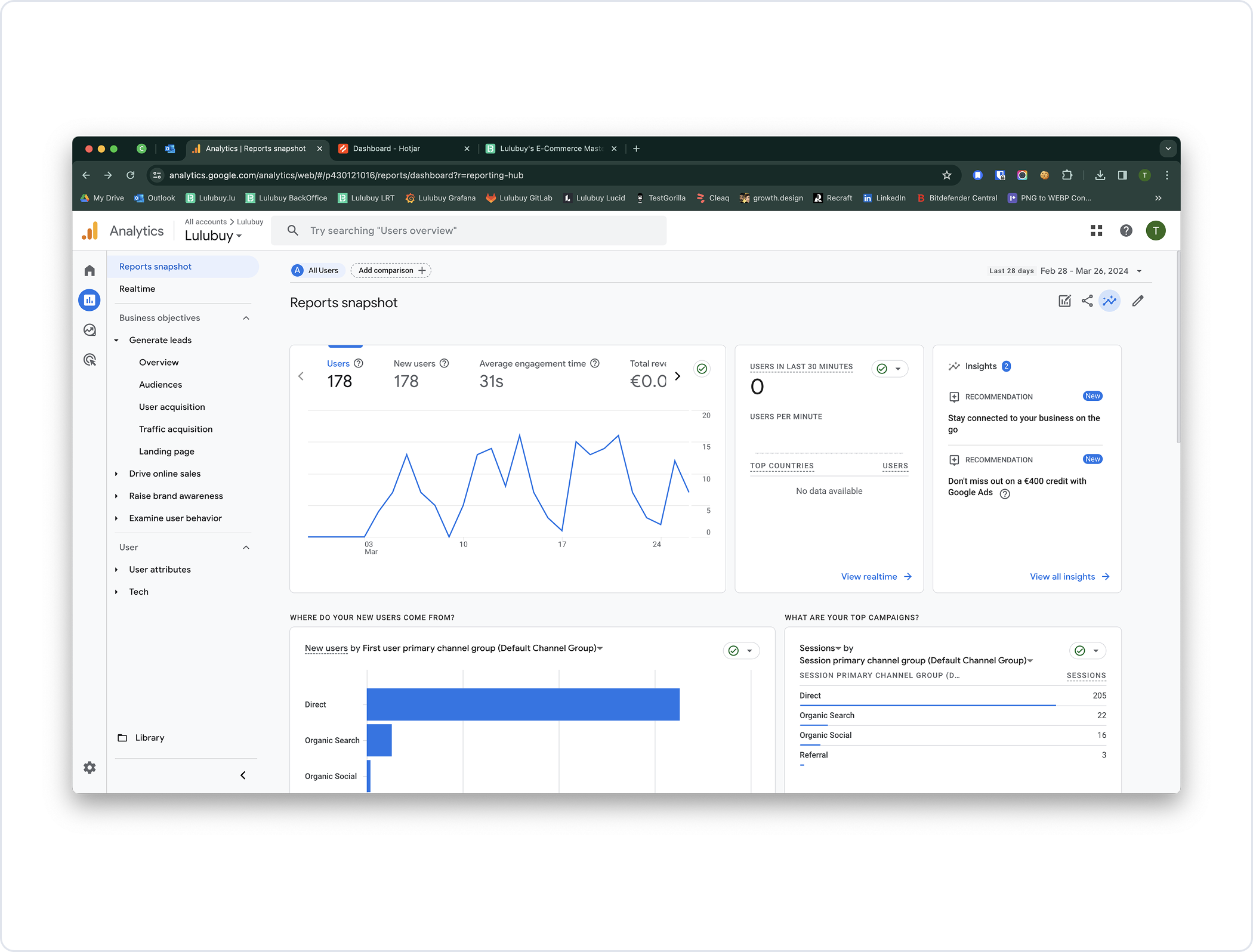Open the Reports icon in left rail
The image size is (1253, 952).
pos(89,300)
